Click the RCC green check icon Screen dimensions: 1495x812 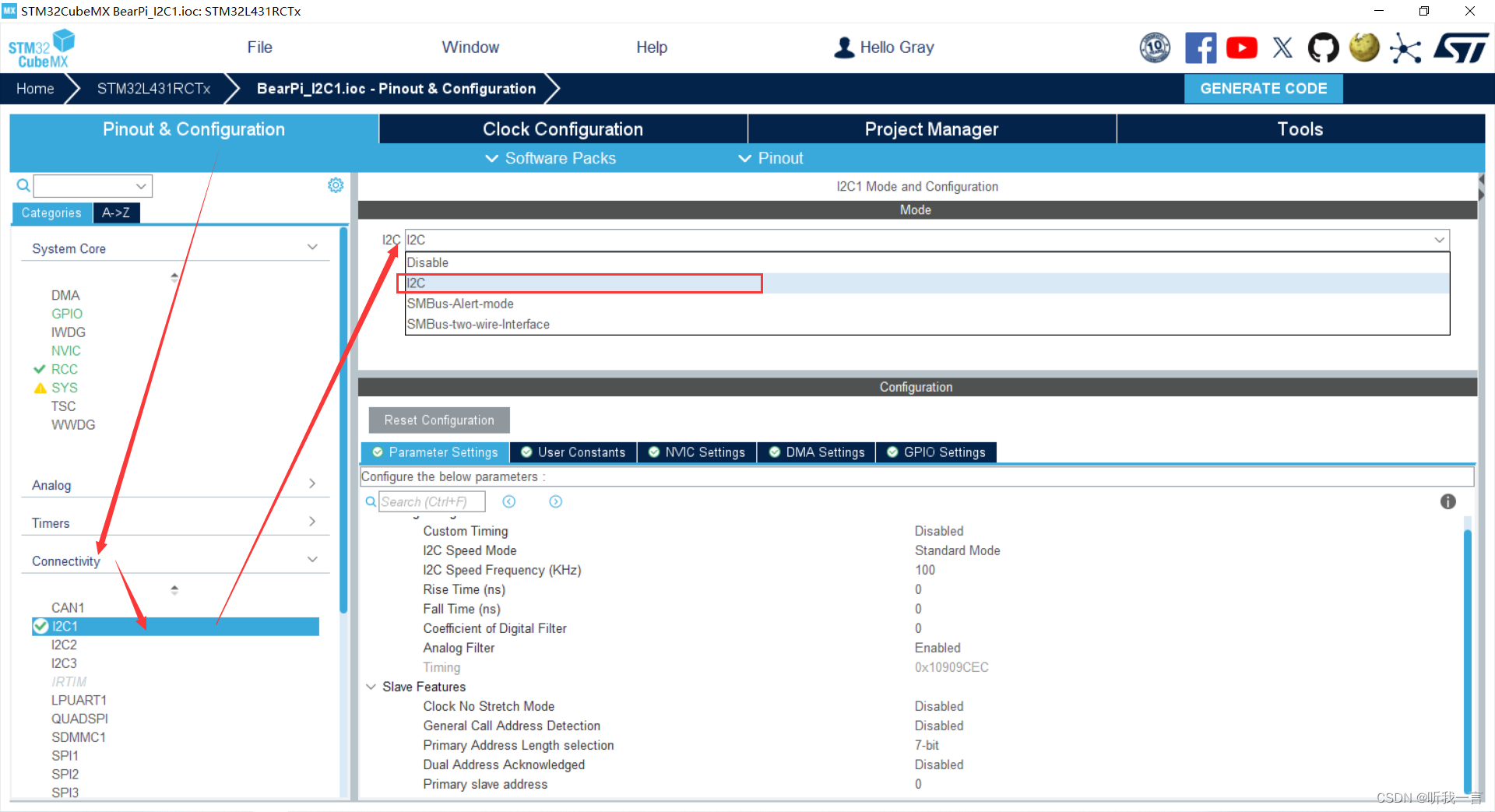pos(40,369)
